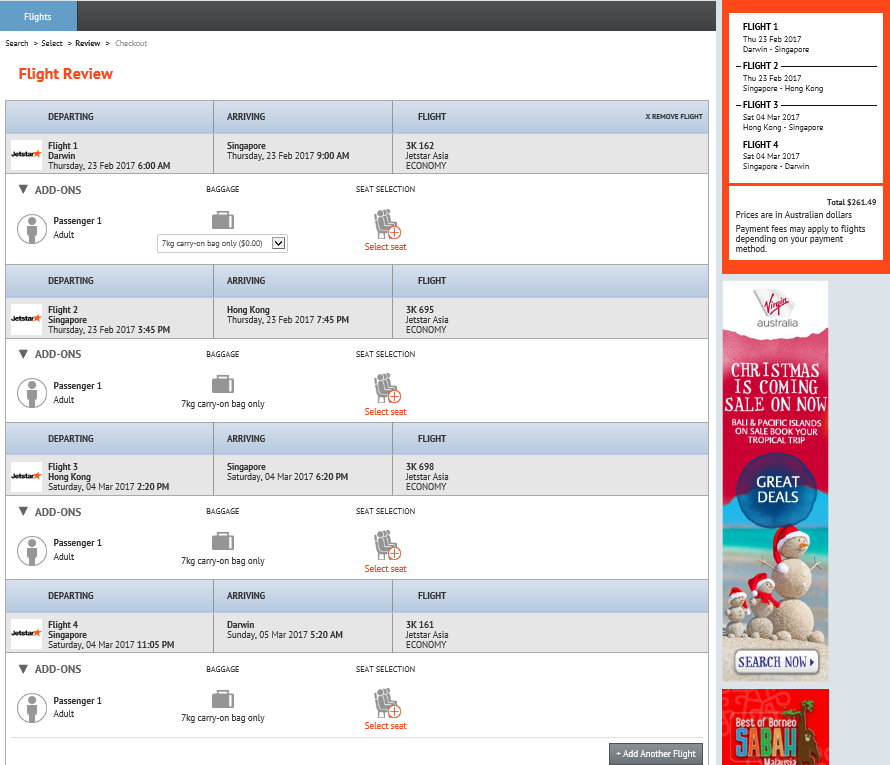The width and height of the screenshot is (890, 765).
Task: Click X Remove Flight link
Action: point(674,116)
